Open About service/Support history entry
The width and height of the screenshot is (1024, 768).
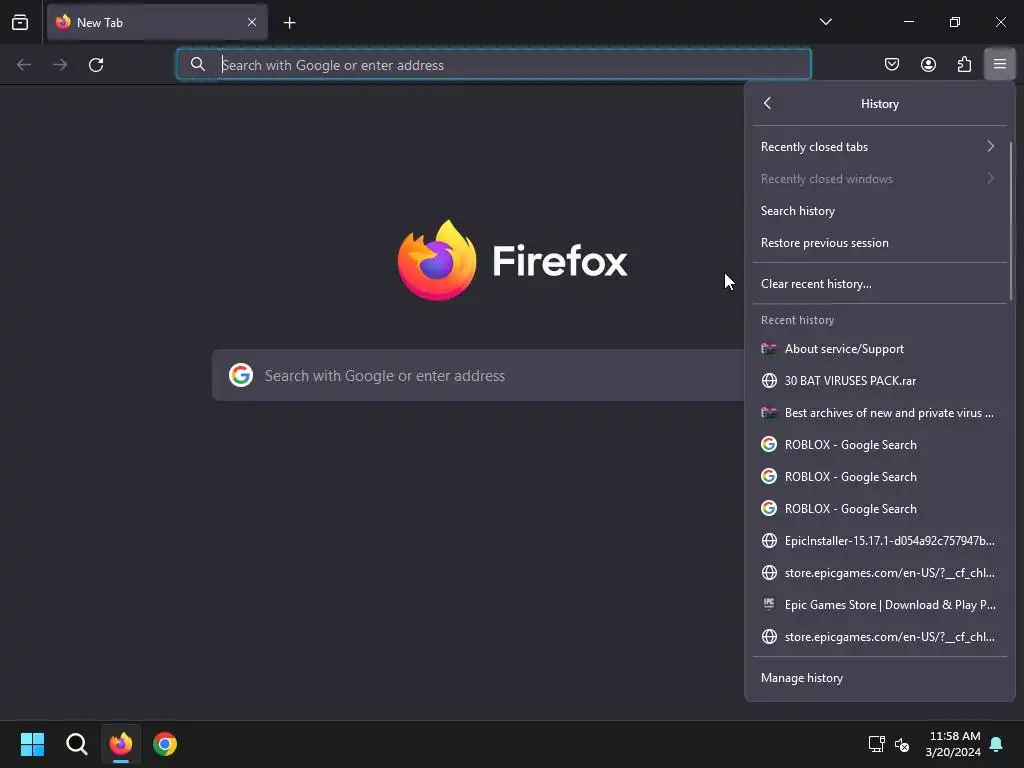point(879,349)
